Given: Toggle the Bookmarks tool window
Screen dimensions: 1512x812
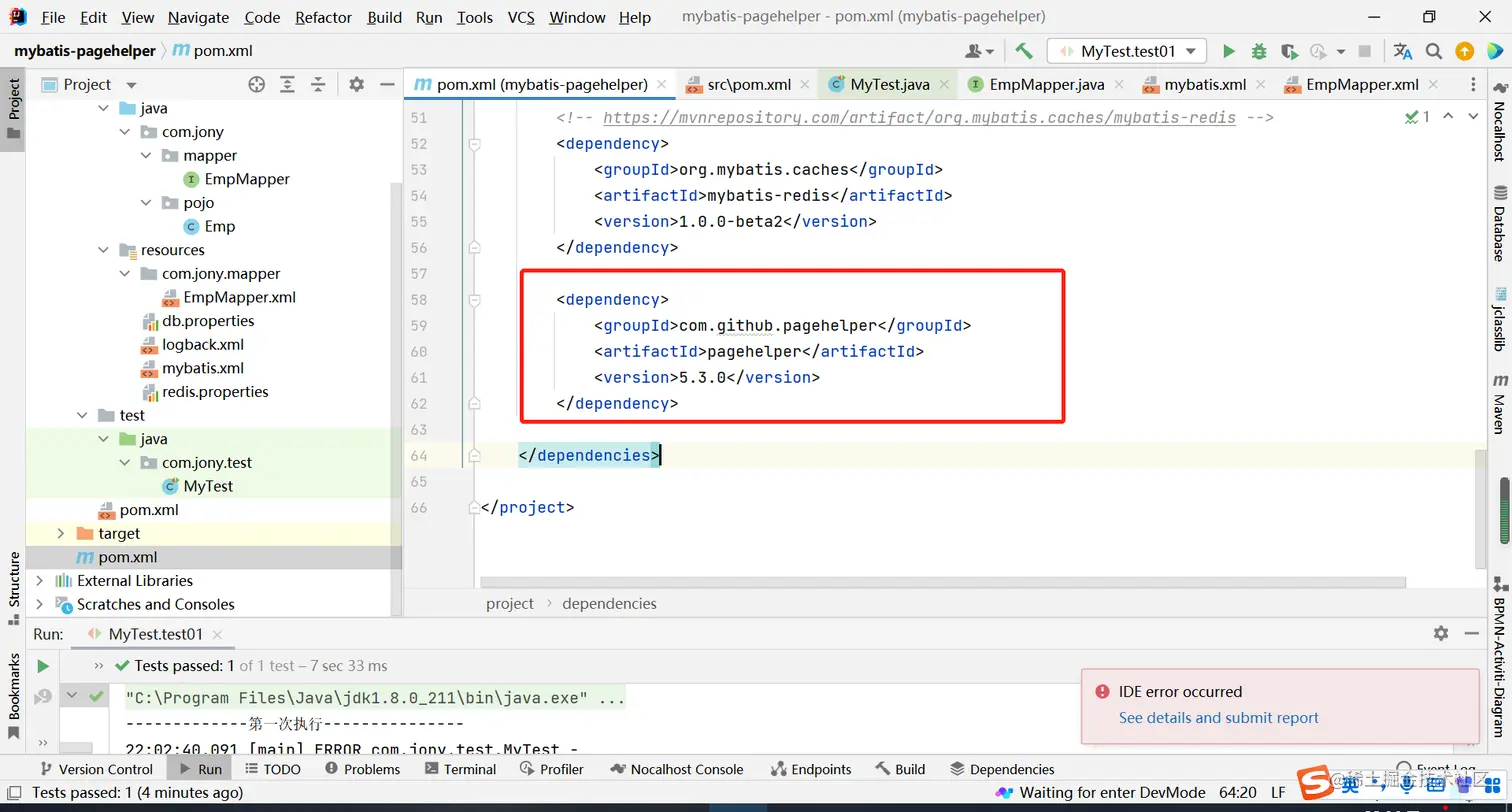Looking at the screenshot, I should [x=13, y=696].
